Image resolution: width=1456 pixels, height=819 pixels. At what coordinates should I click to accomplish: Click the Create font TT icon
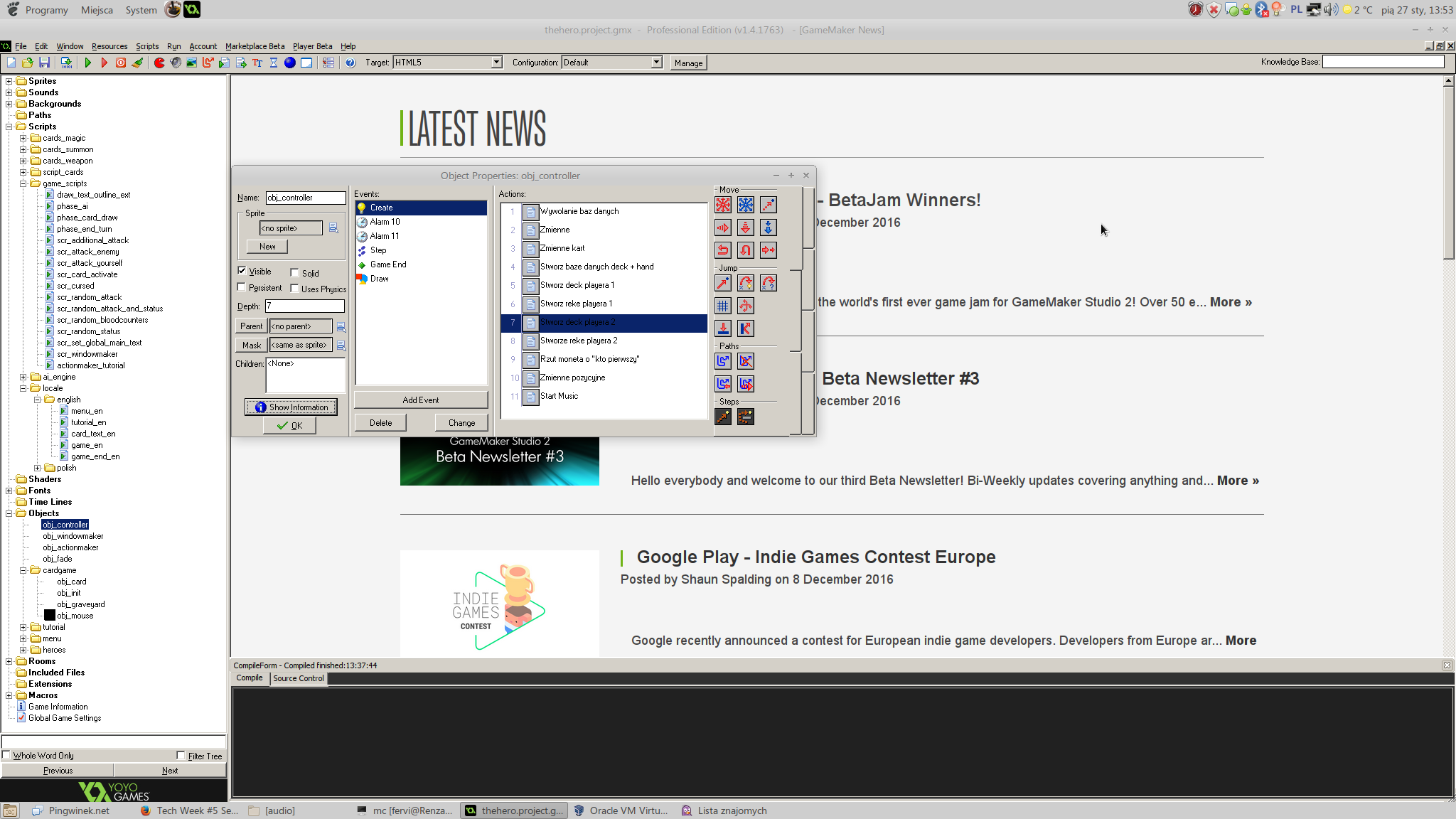[x=257, y=63]
